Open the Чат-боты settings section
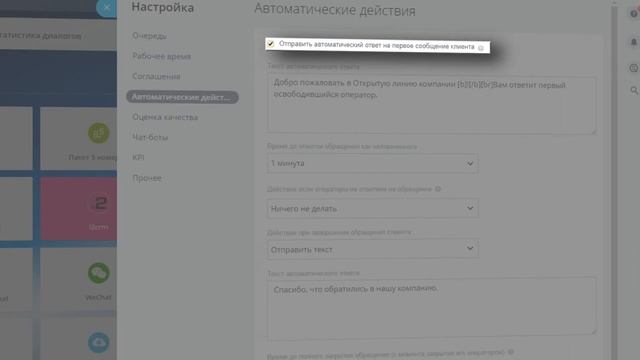640x360 pixels. tap(150, 138)
